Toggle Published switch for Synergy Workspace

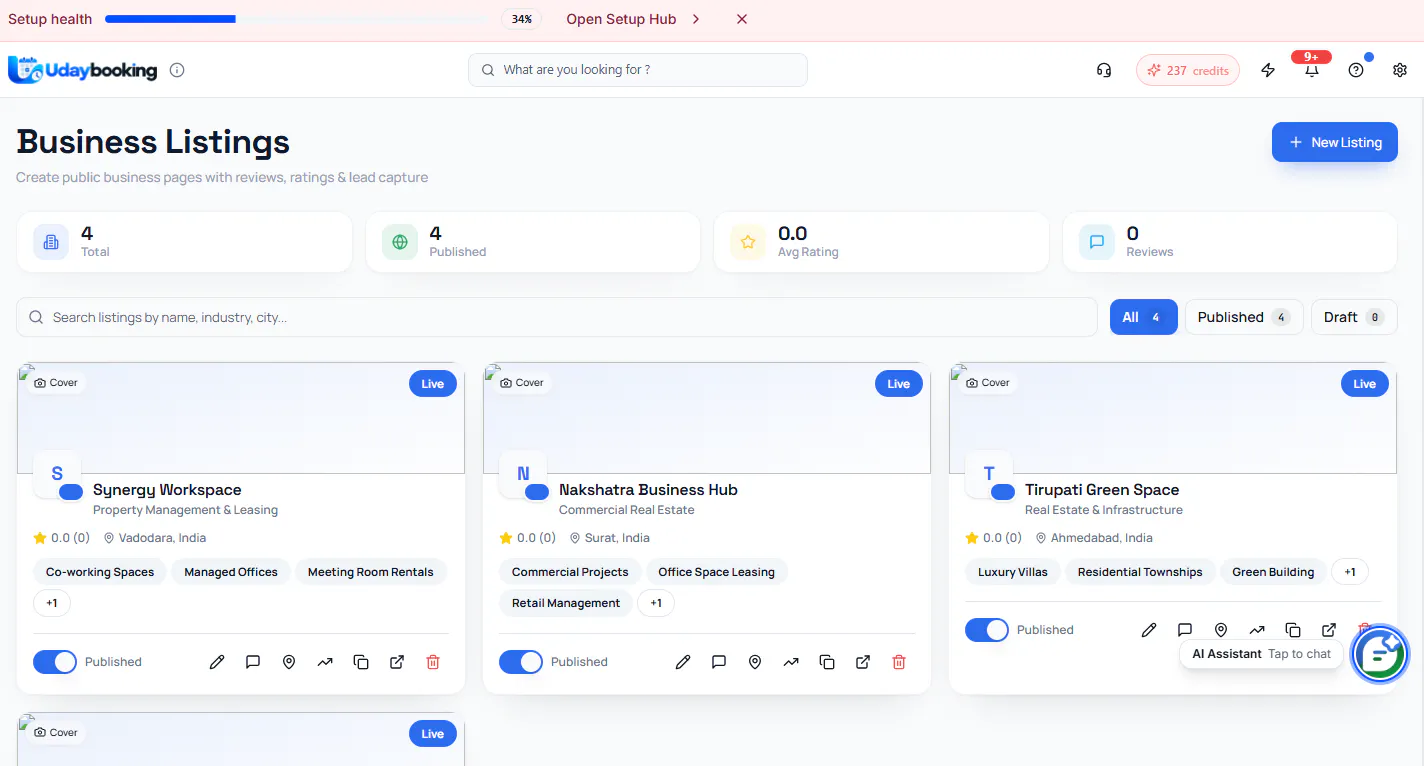tap(55, 662)
